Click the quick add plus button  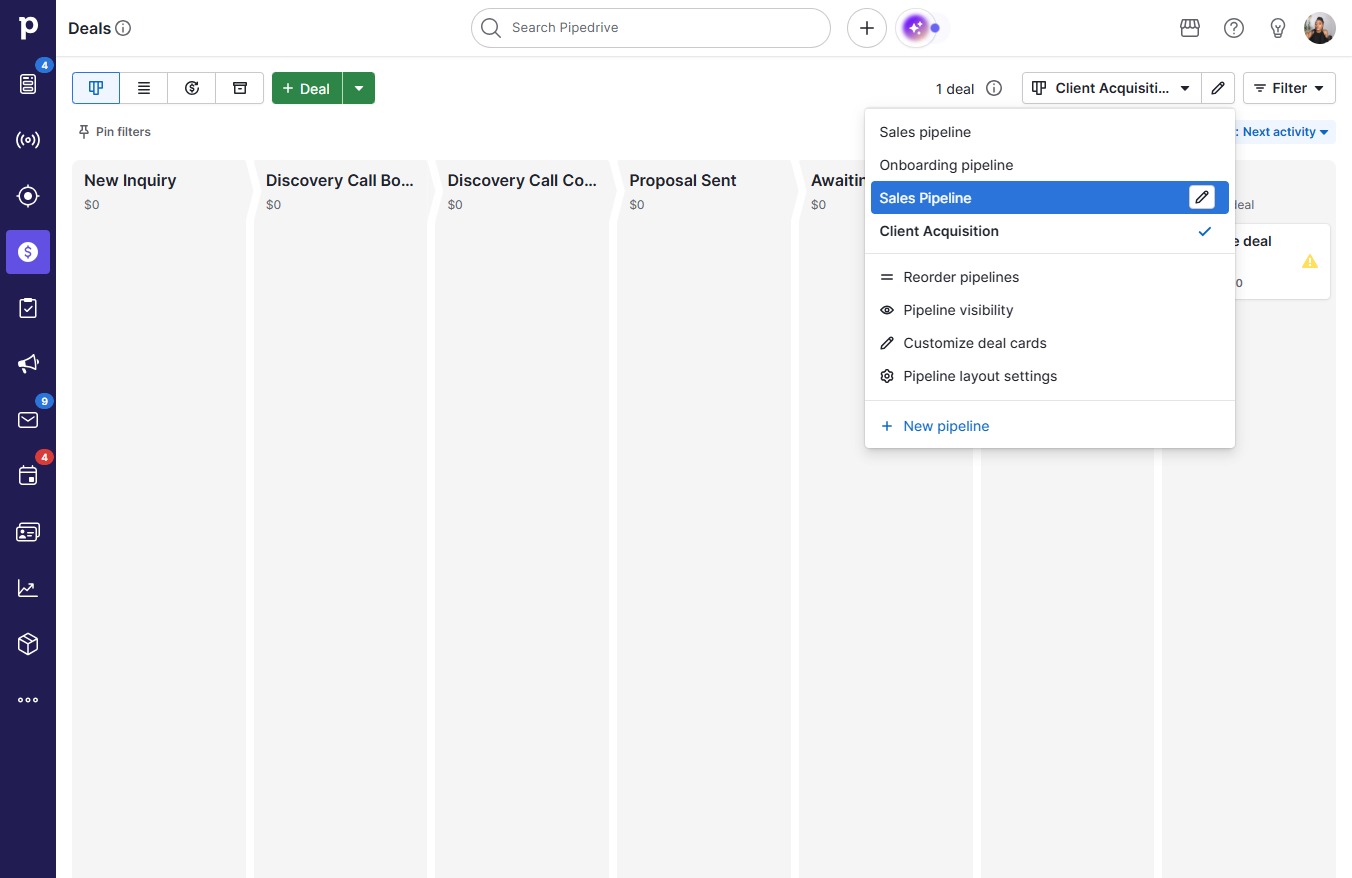click(867, 28)
